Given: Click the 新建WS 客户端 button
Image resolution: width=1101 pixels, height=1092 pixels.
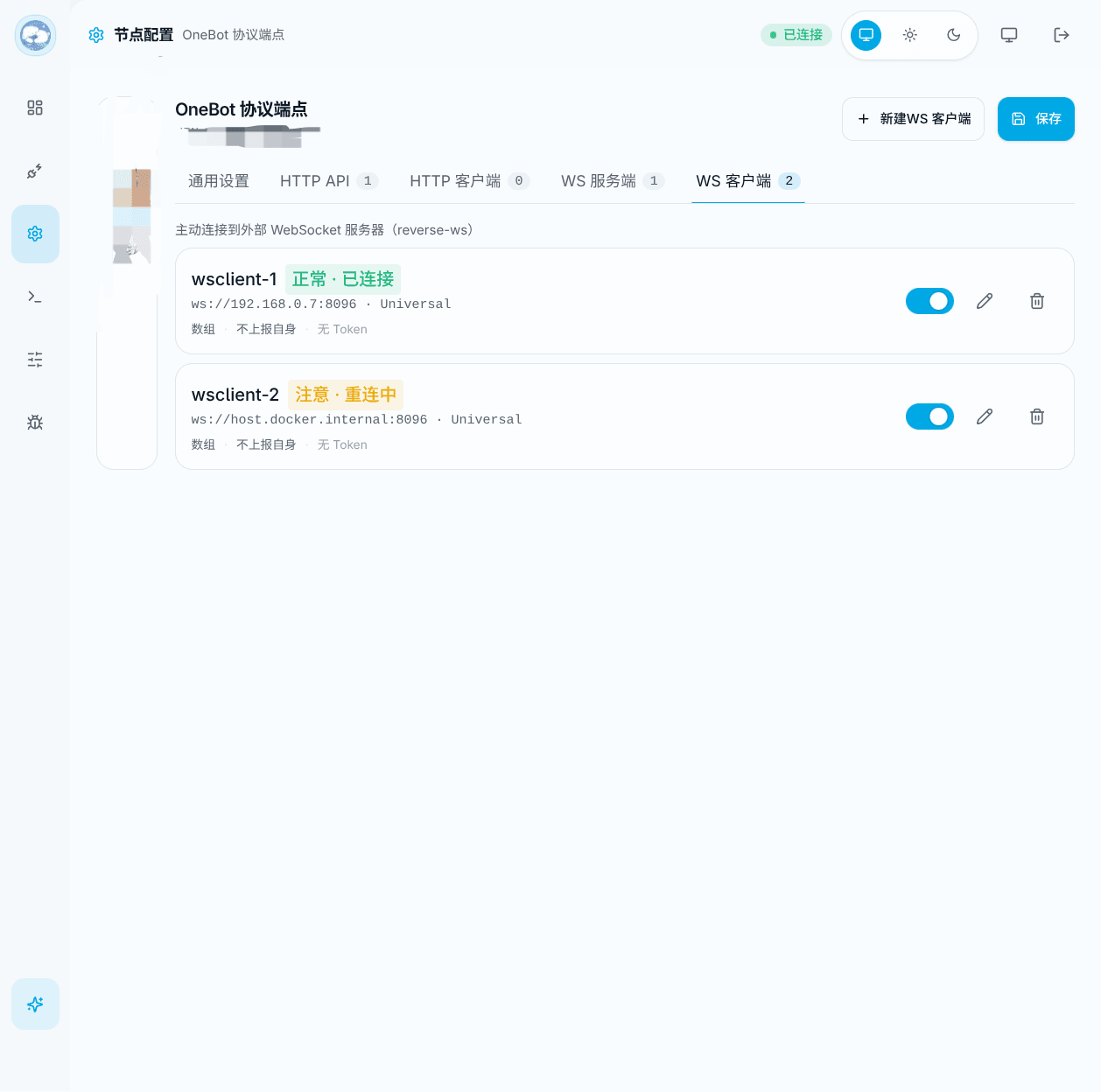Looking at the screenshot, I should [x=914, y=119].
